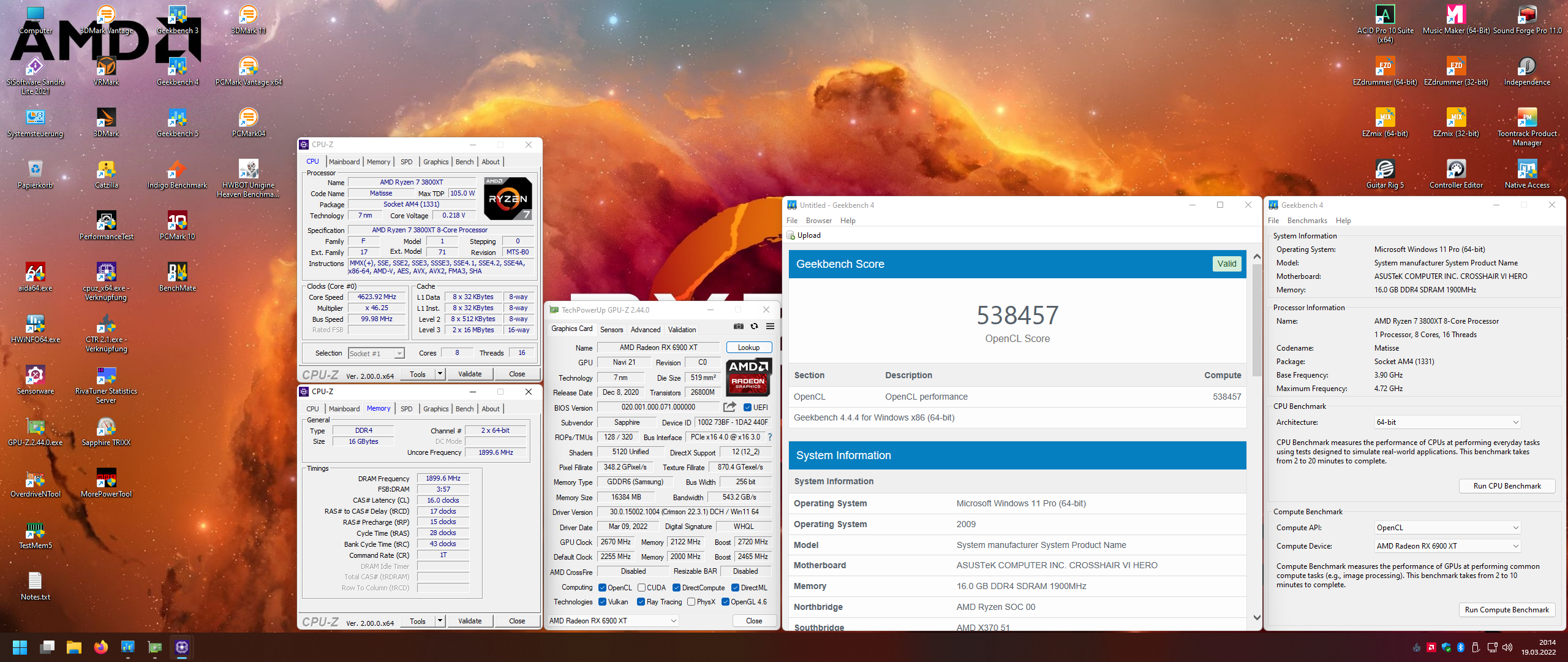Open Firefox from the taskbar
The width and height of the screenshot is (1568, 662).
point(100,647)
